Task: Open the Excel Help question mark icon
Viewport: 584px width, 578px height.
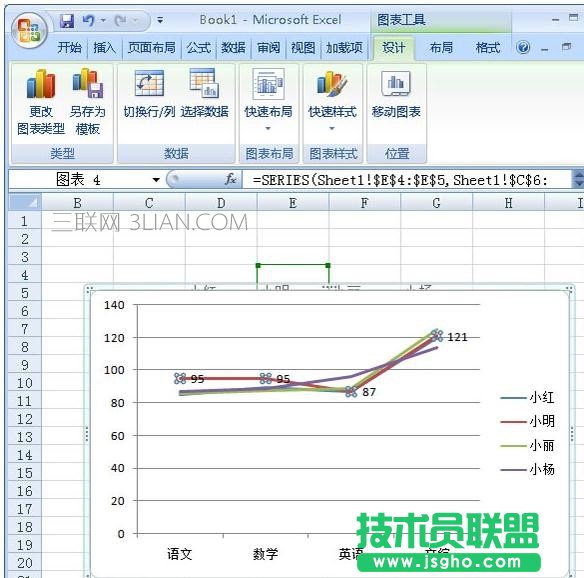Action: 523,47
